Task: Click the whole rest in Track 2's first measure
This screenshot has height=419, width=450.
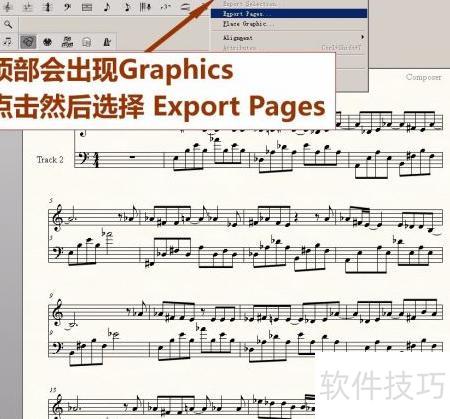Action: click(x=132, y=156)
